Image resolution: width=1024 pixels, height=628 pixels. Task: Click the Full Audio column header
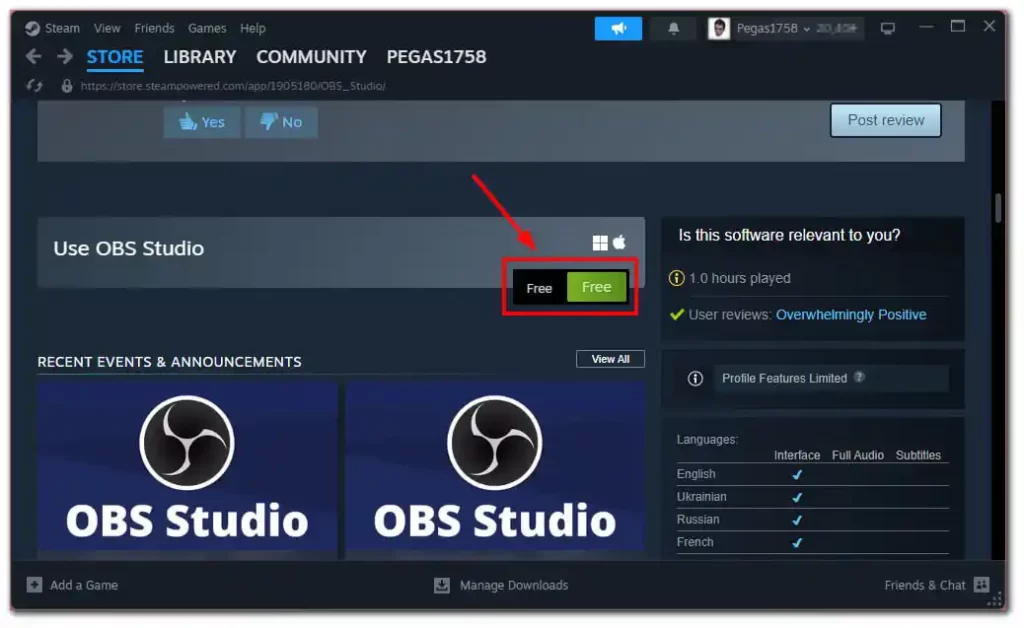tap(857, 455)
